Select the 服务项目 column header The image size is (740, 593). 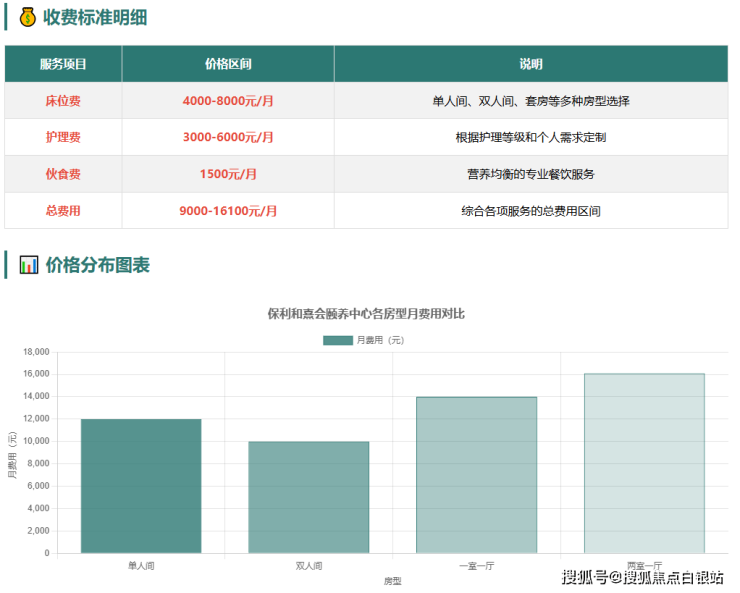point(63,64)
